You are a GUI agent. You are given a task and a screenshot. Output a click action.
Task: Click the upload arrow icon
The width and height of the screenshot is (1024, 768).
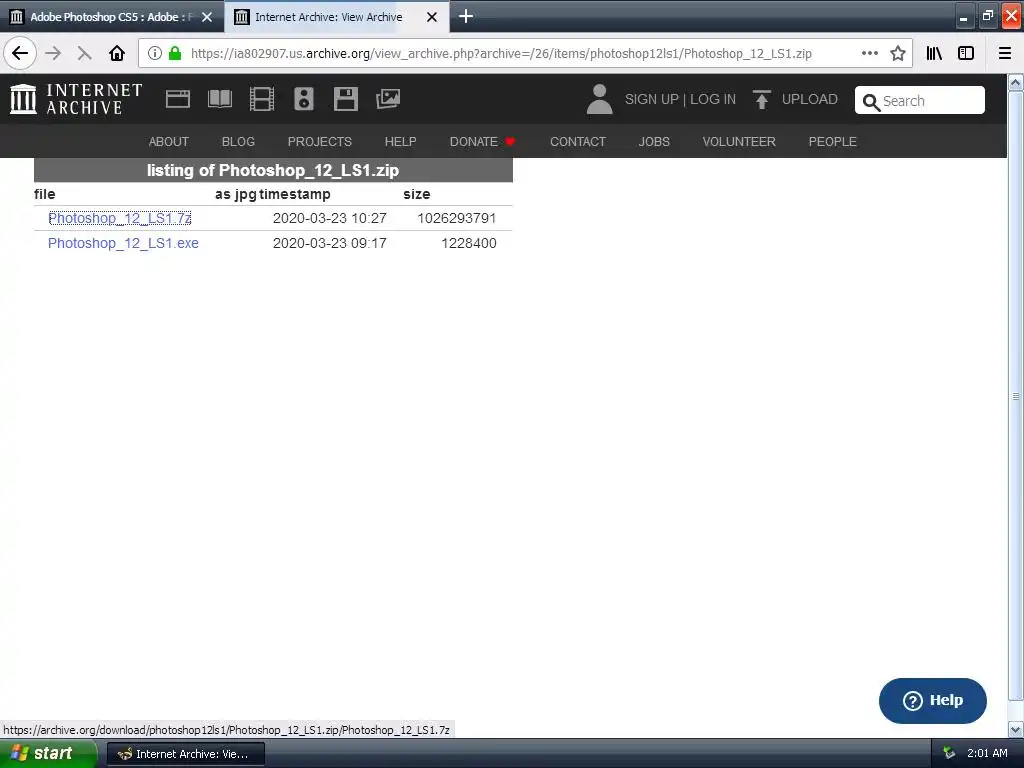pyautogui.click(x=761, y=99)
